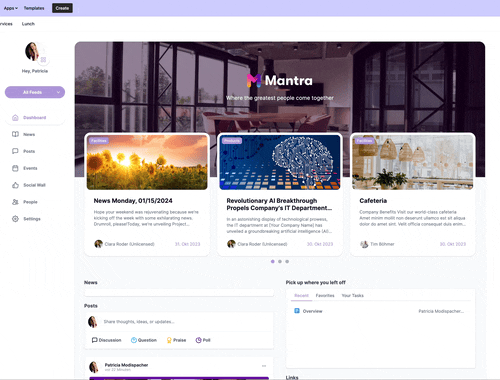500x380 pixels.
Task: Select the first carousel dot
Action: click(x=273, y=262)
